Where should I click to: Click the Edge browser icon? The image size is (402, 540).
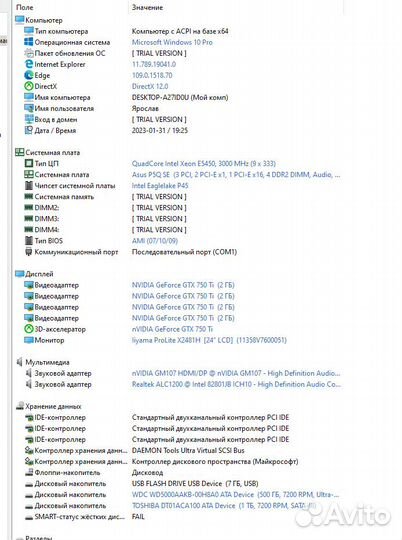[29, 75]
